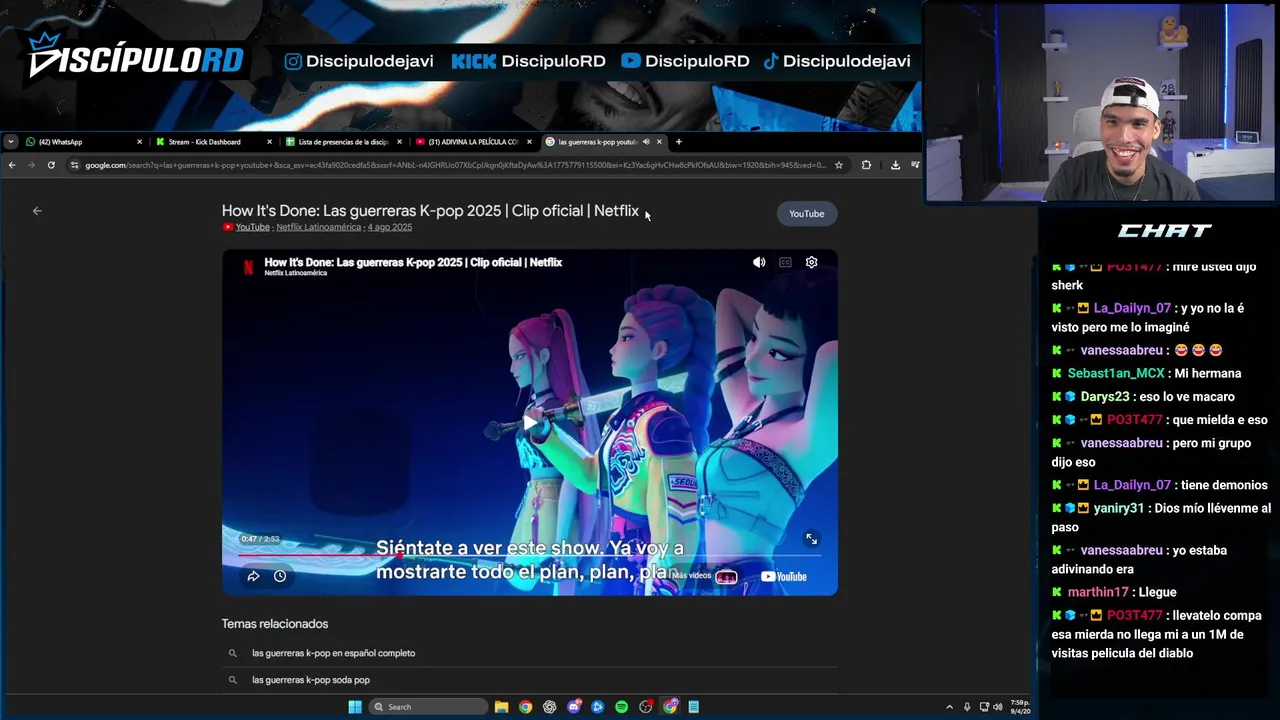Open File Explorer from the taskbar
The height and width of the screenshot is (720, 1280).
[501, 707]
